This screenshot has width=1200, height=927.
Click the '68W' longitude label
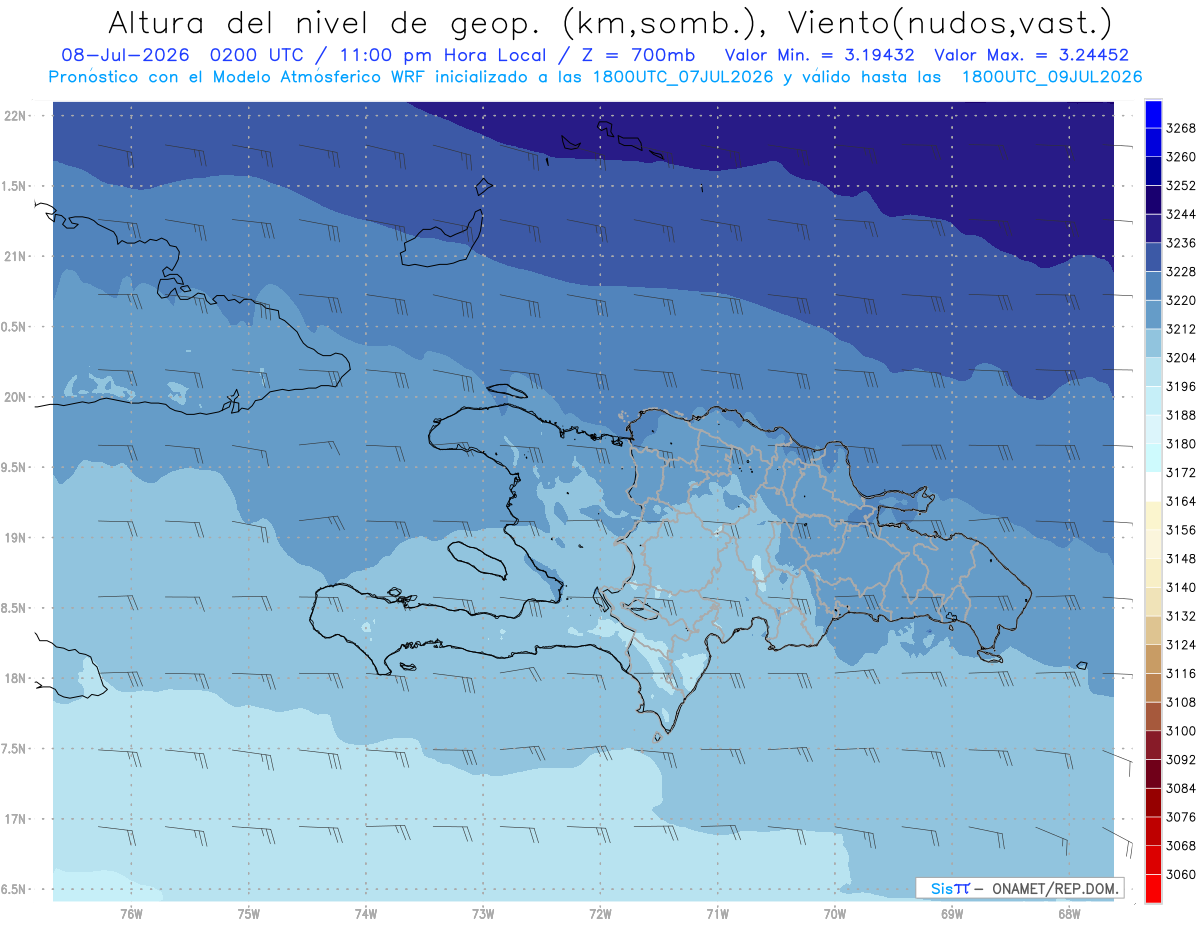point(1069,914)
